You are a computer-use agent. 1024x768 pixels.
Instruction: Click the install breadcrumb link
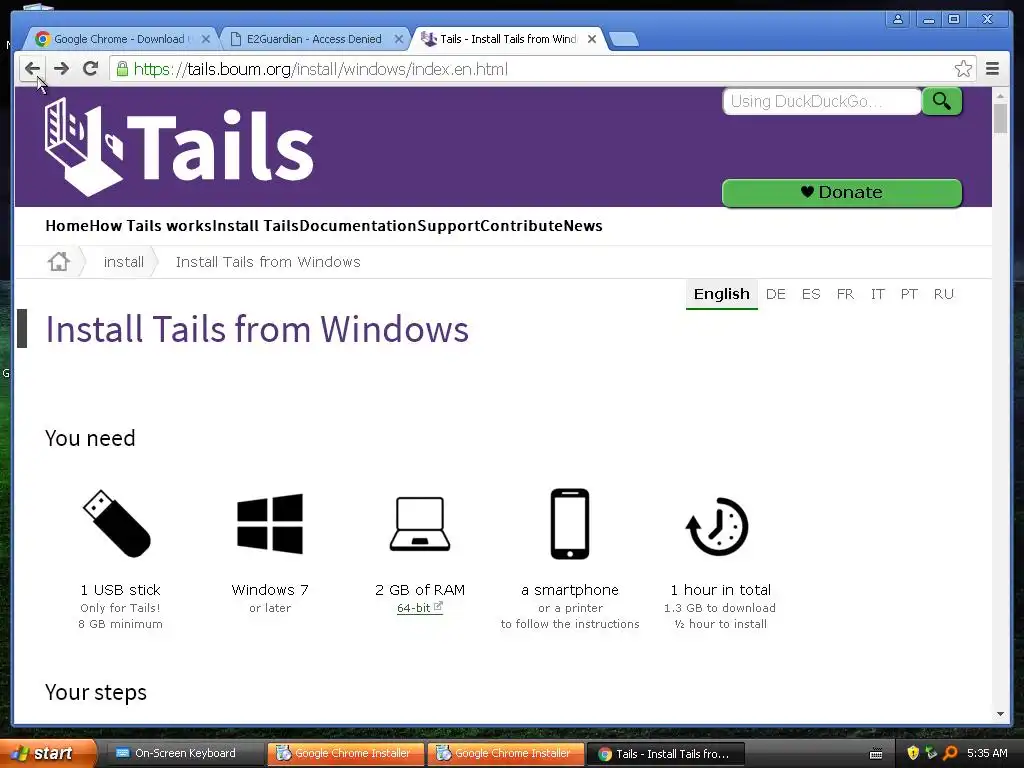(123, 262)
